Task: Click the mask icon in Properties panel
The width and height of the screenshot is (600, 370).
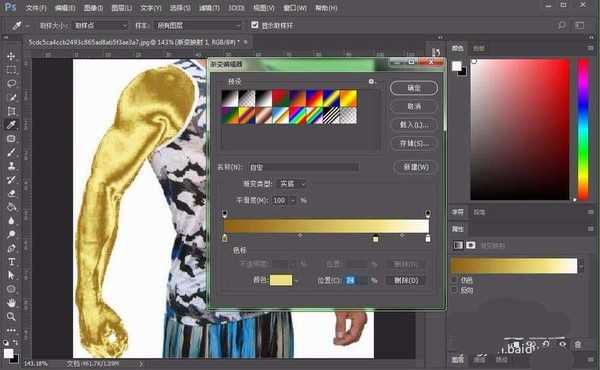Action: (471, 245)
